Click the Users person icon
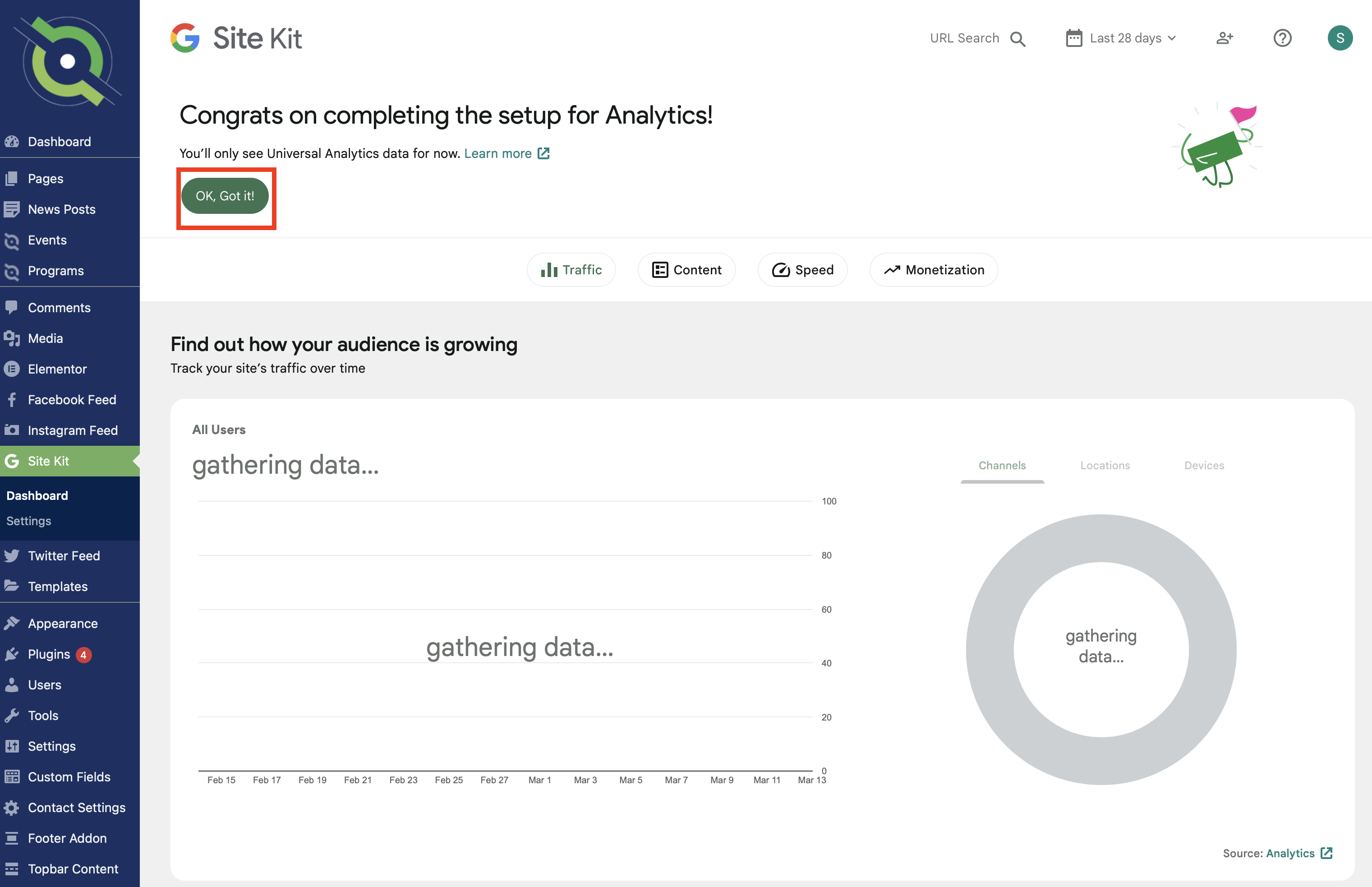The width and height of the screenshot is (1372, 887). (x=12, y=685)
